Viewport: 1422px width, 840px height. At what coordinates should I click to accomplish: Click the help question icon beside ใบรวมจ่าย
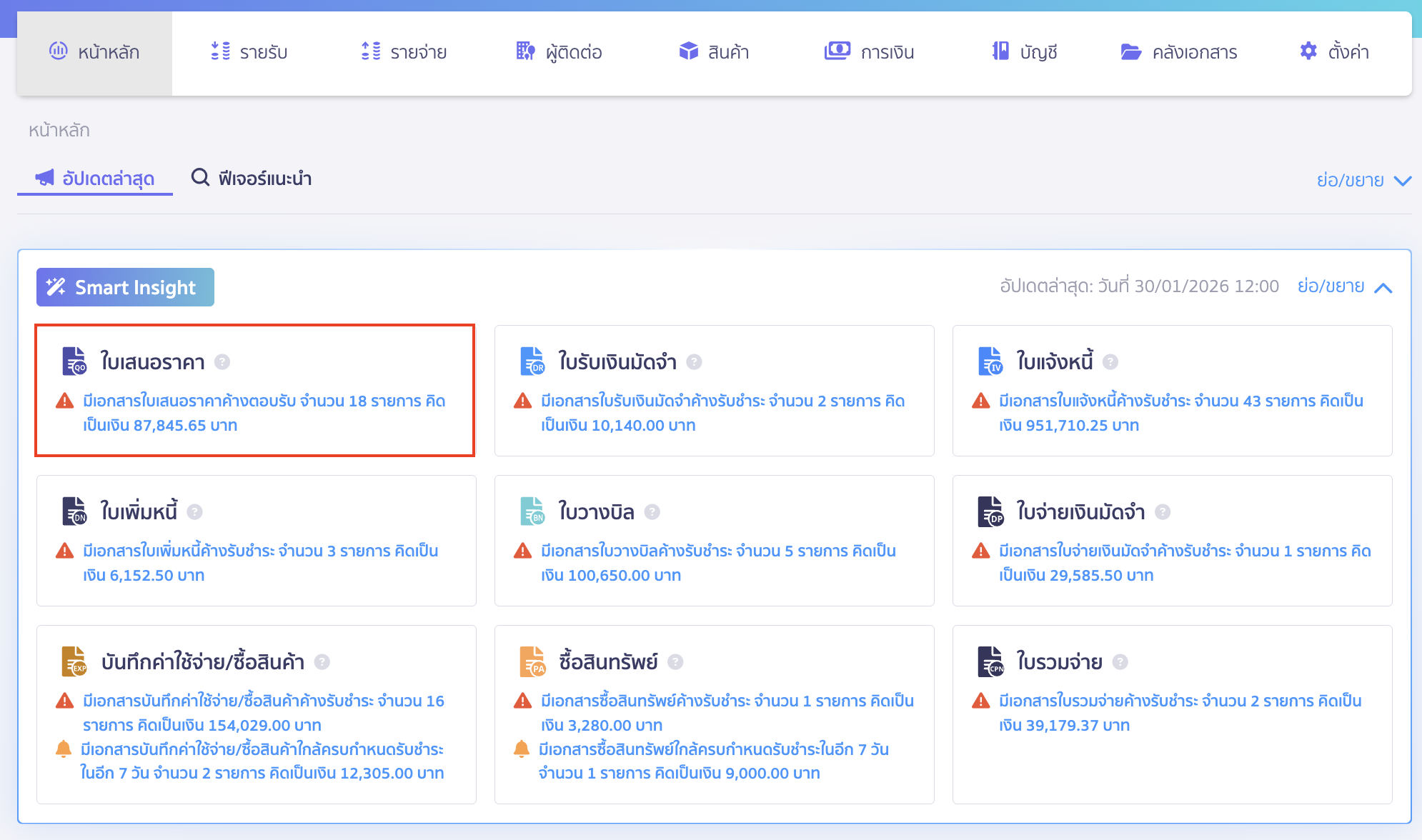click(1120, 661)
